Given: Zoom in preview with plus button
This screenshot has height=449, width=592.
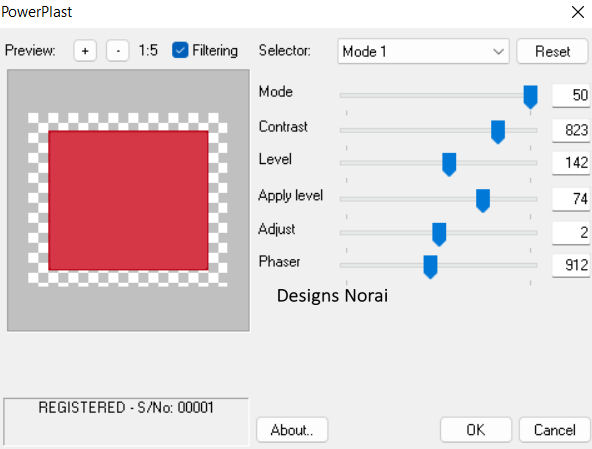Looking at the screenshot, I should click(85, 51).
